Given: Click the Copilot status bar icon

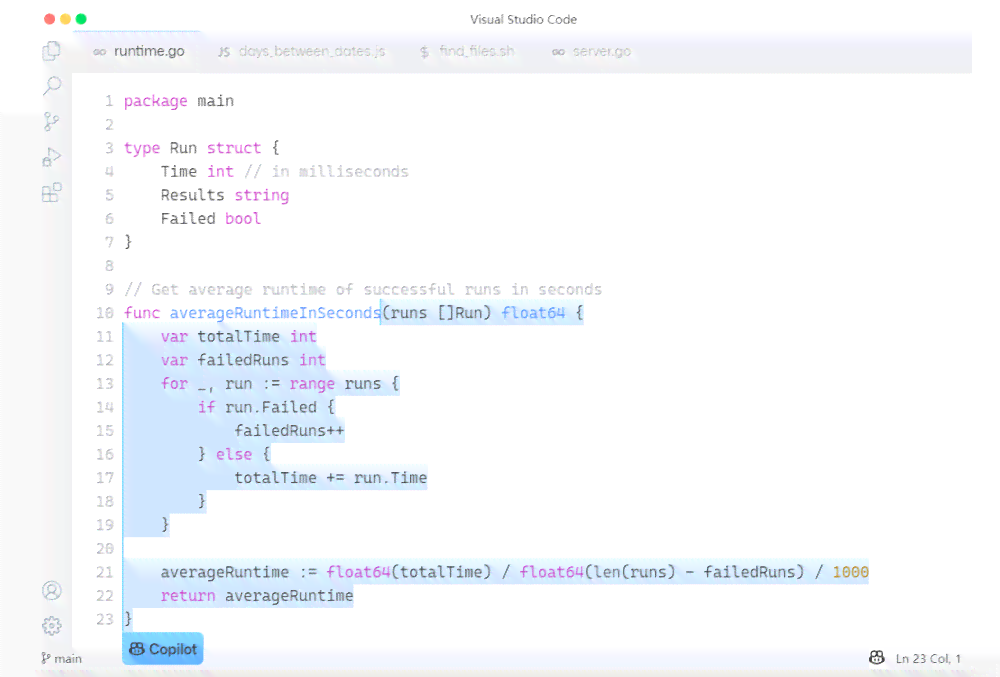Looking at the screenshot, I should coord(877,658).
